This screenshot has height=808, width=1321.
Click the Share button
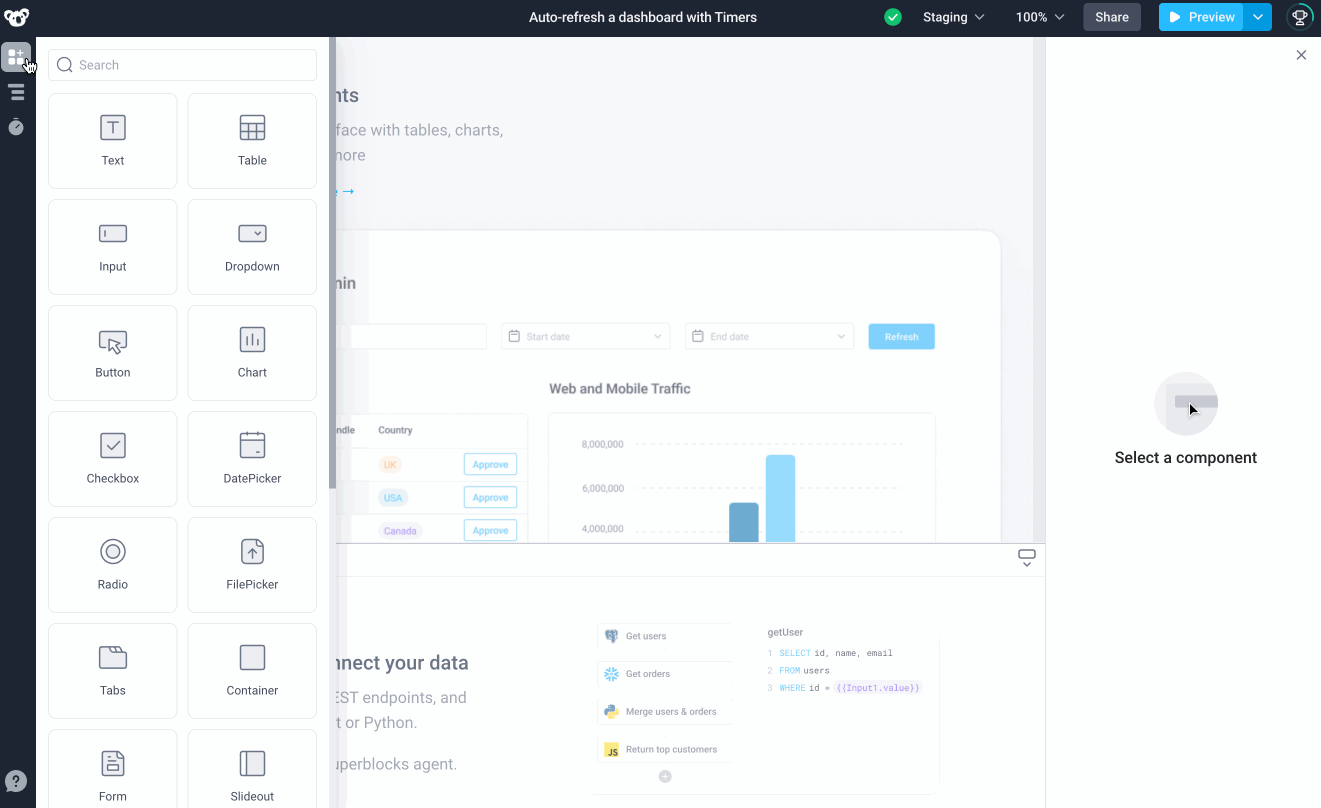click(x=1111, y=17)
